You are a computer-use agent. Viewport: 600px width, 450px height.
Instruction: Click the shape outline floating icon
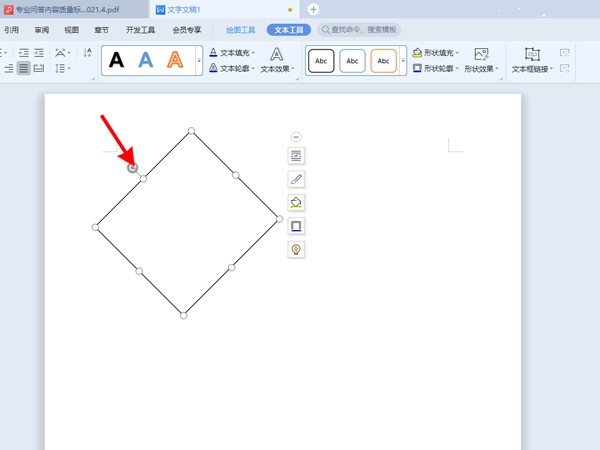coord(296,226)
